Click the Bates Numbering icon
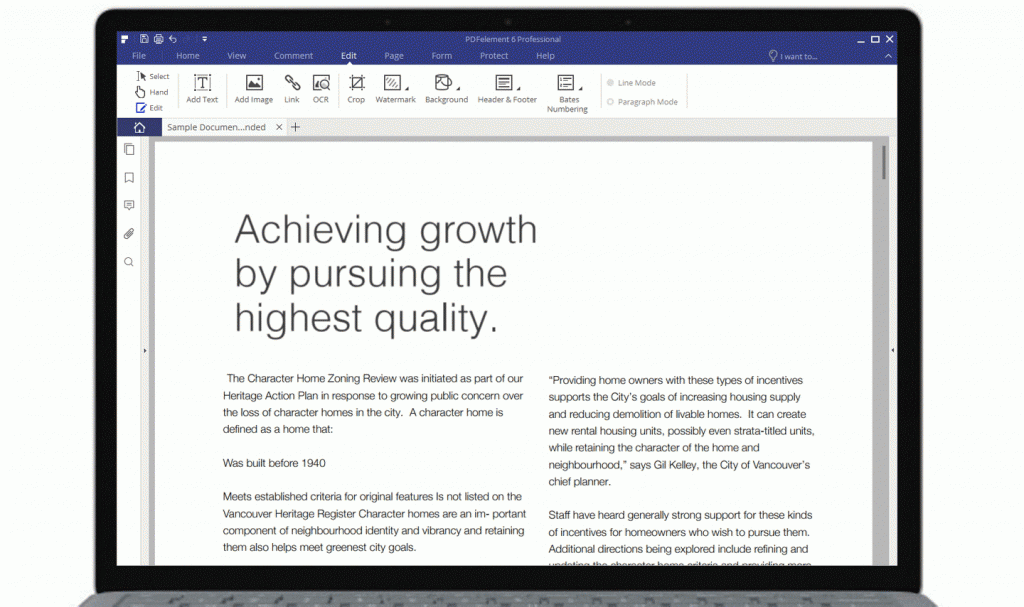 coord(566,82)
